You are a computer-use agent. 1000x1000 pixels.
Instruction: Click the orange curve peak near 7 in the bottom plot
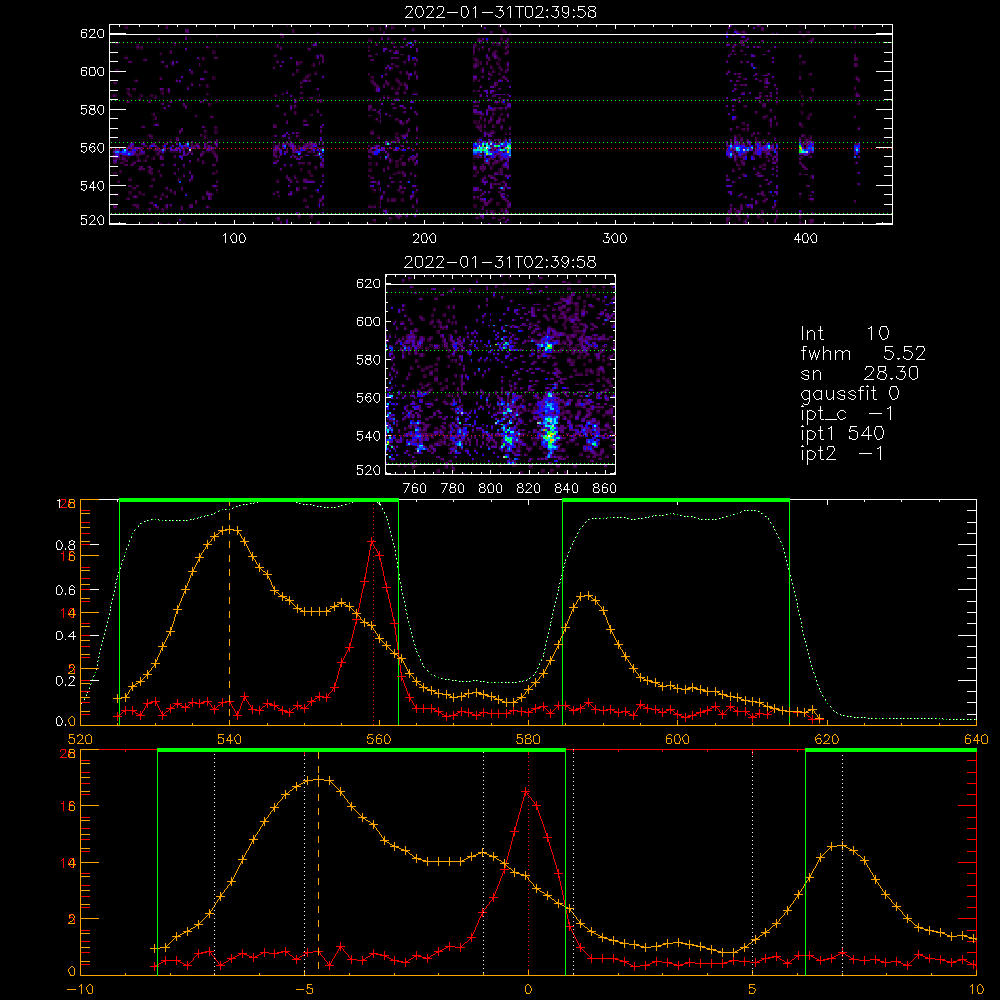(x=842, y=846)
